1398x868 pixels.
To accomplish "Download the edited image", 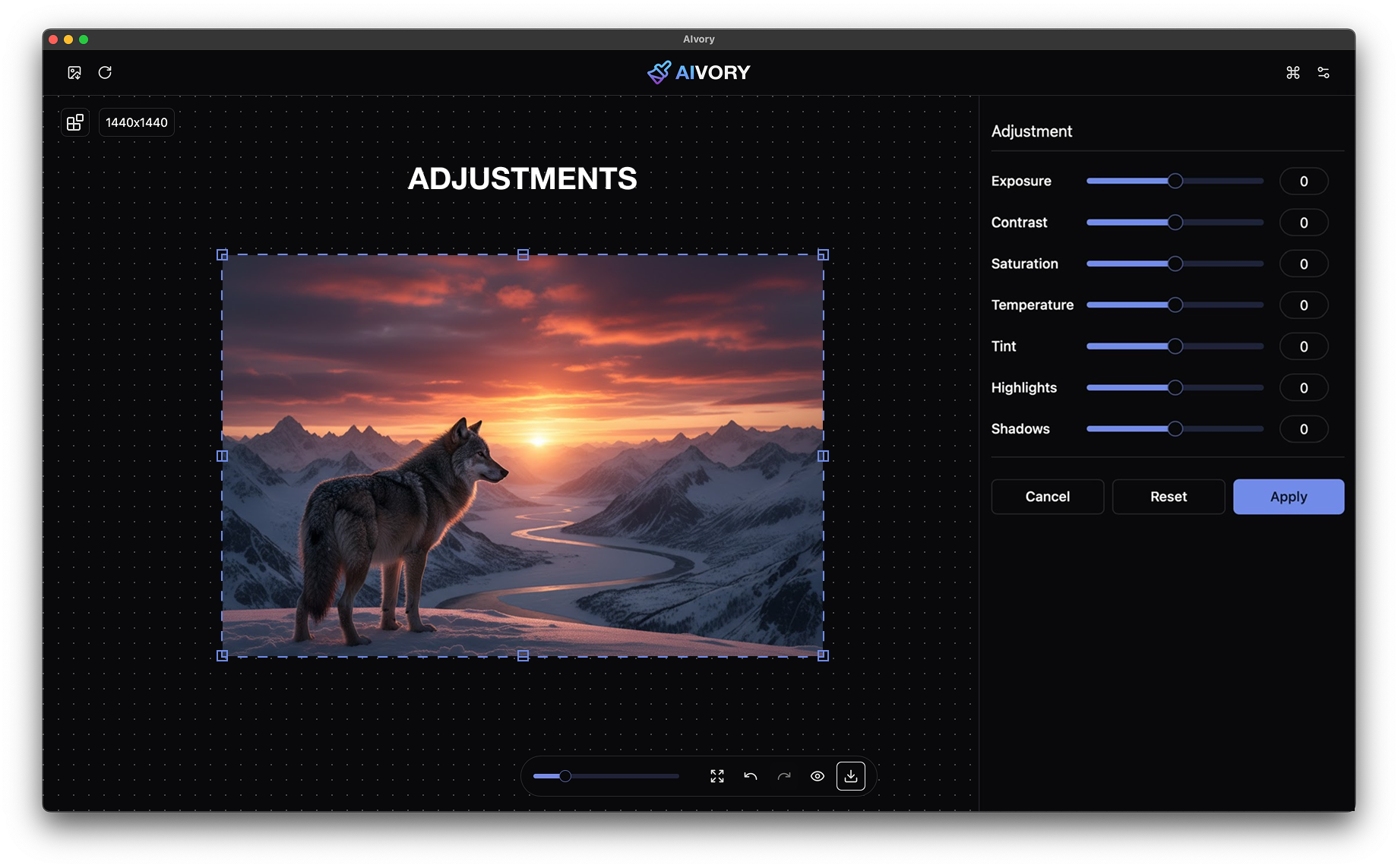I will click(x=852, y=776).
